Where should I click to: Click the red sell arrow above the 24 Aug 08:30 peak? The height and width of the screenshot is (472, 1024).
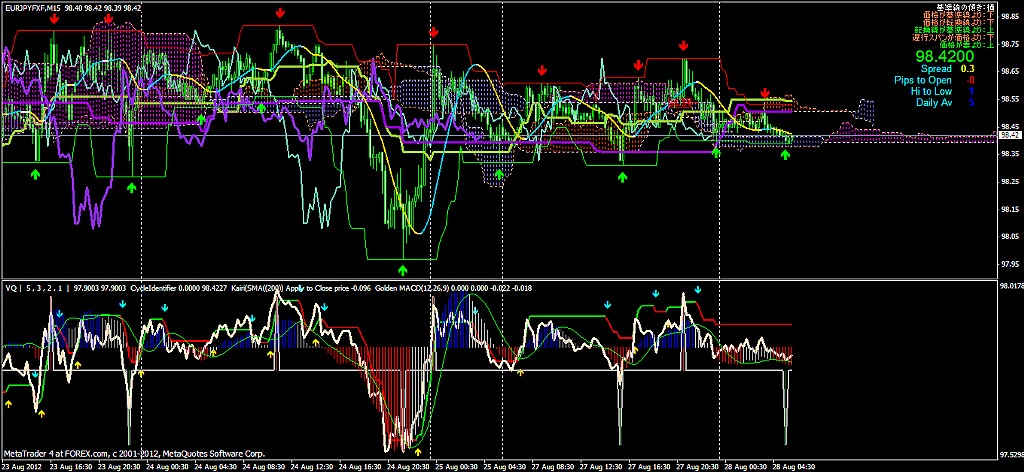tap(280, 13)
